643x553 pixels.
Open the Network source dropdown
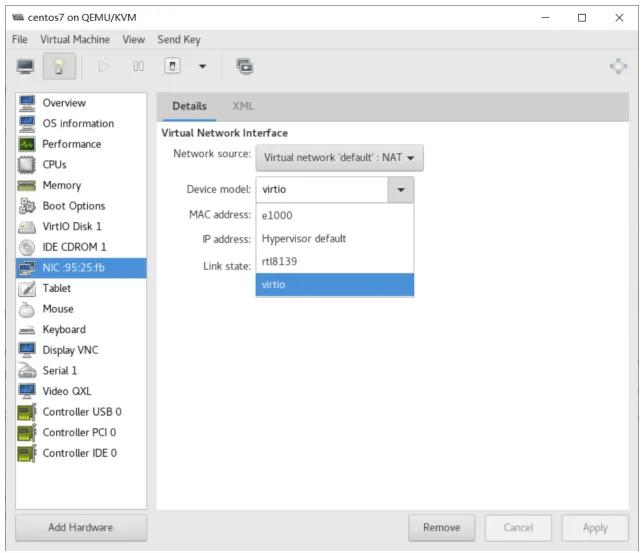340,158
